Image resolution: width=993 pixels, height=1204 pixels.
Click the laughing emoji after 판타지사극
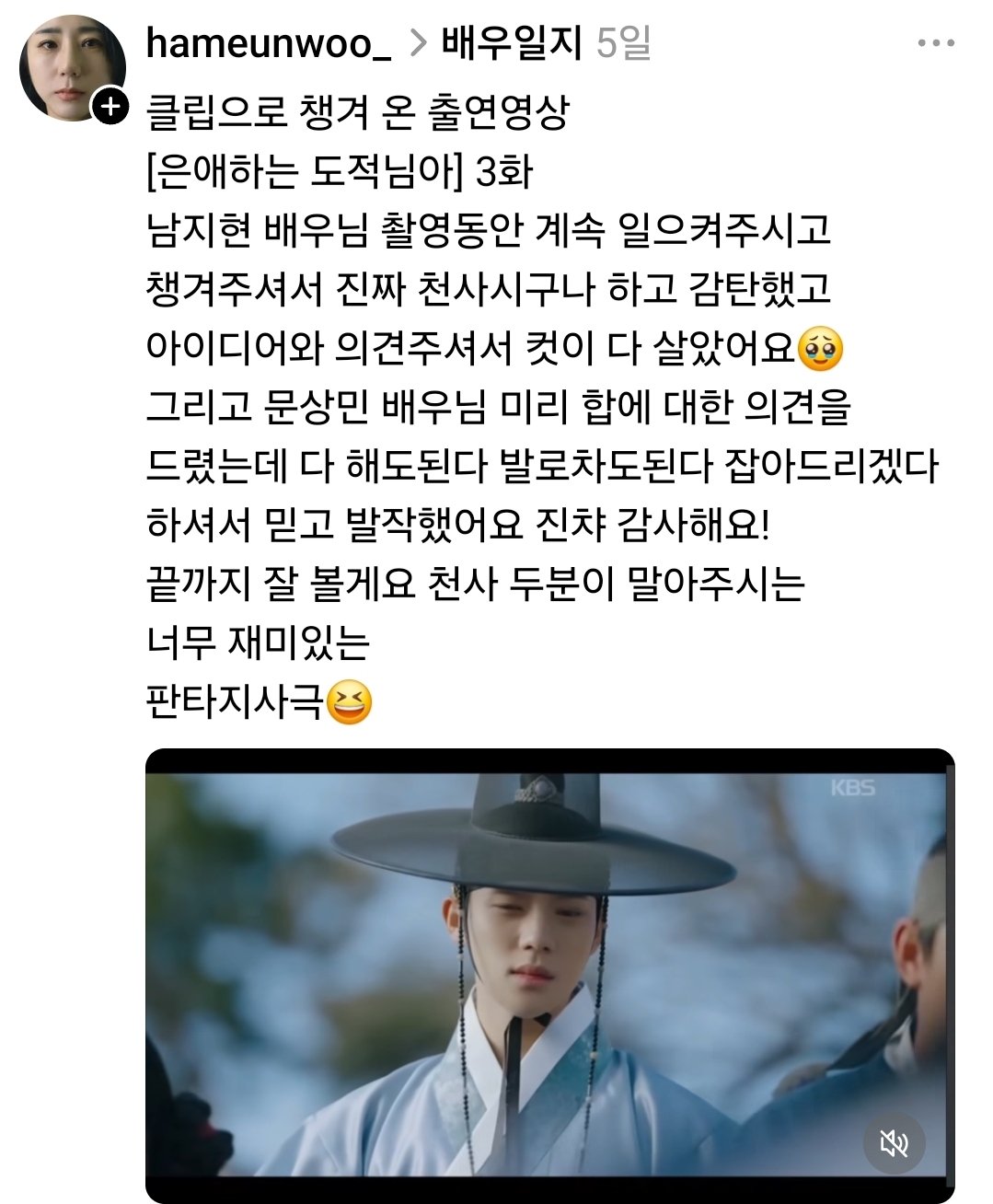pos(350,704)
